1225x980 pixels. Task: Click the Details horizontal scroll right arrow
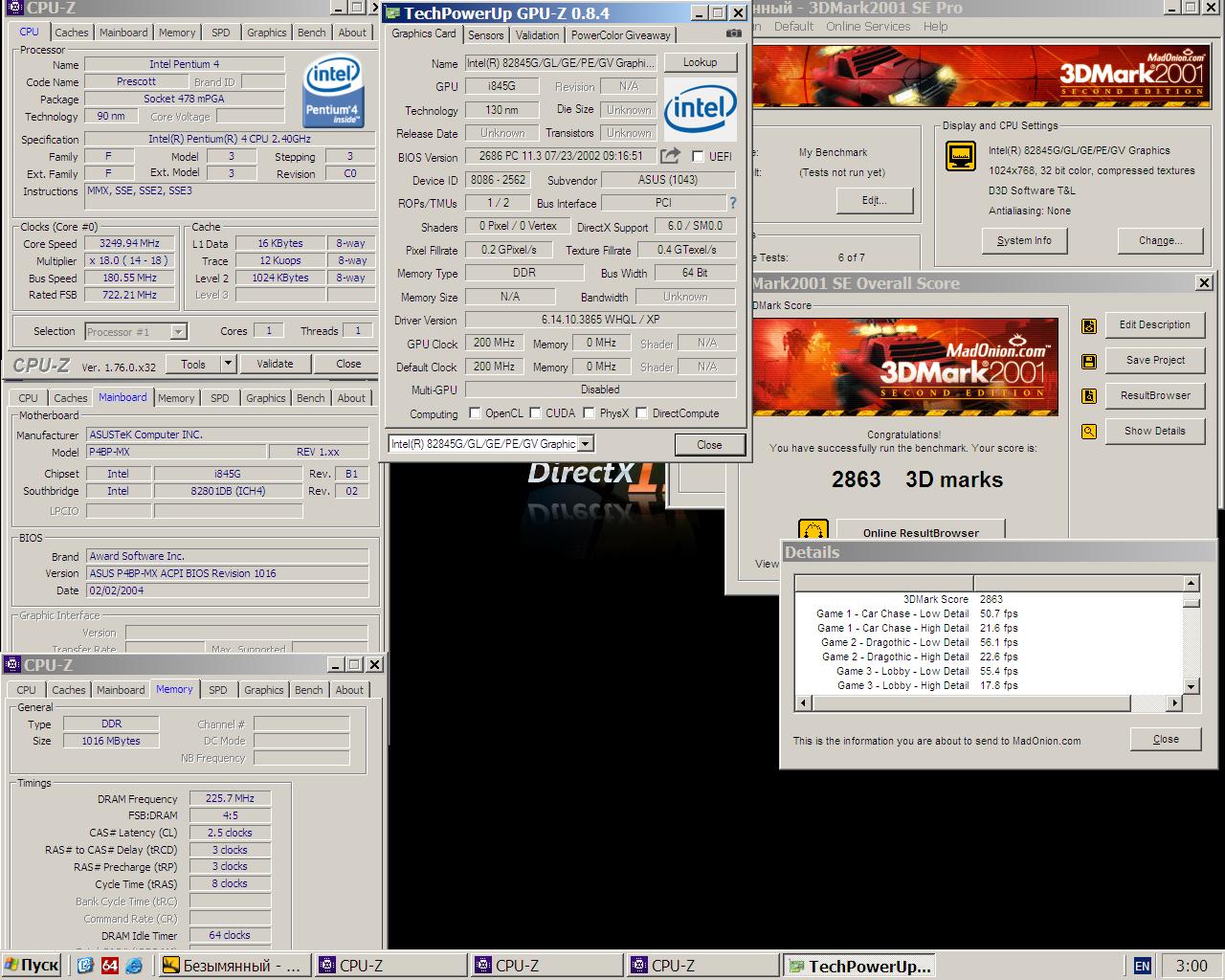point(1175,703)
